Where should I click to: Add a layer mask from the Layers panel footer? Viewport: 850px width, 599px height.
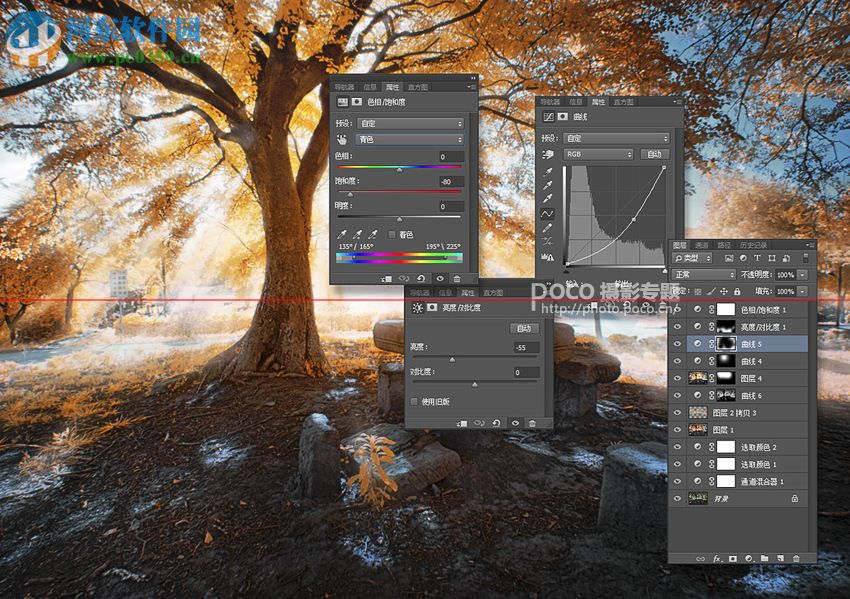pos(733,558)
